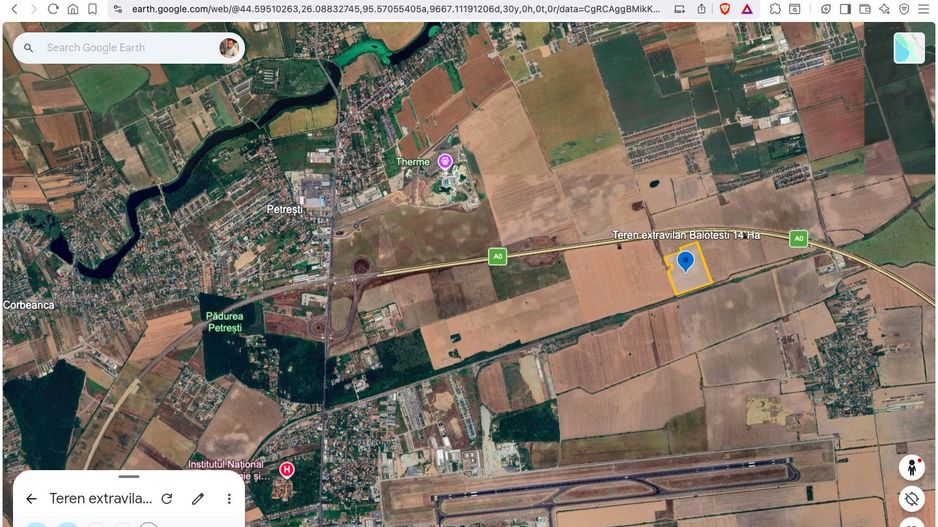Image resolution: width=938 pixels, height=527 pixels.
Task: Click the Teren extravila... panel title
Action: point(100,498)
